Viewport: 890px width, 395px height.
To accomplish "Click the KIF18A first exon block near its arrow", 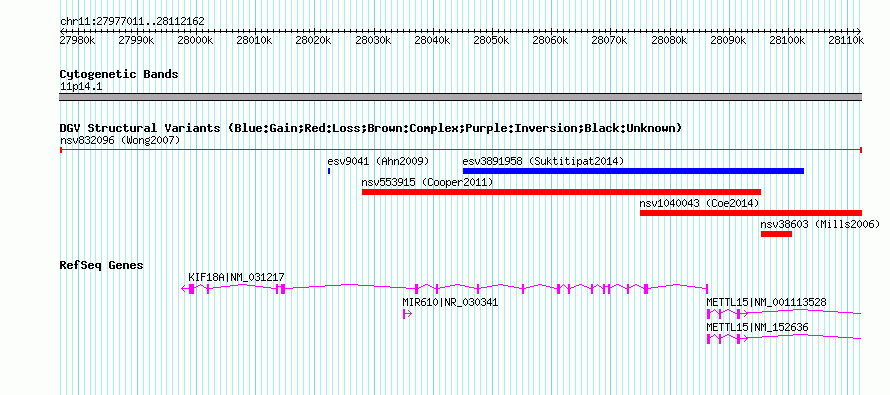I will (191, 289).
